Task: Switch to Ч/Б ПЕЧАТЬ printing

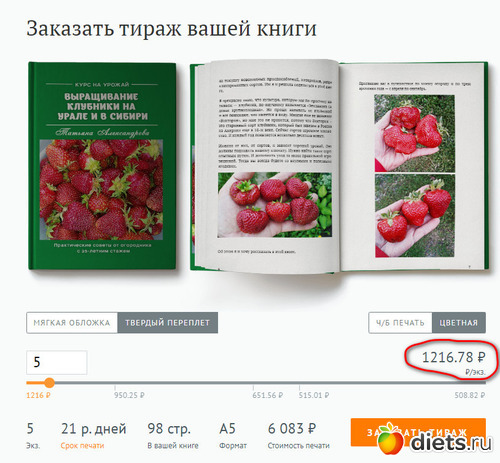Action: (400, 322)
